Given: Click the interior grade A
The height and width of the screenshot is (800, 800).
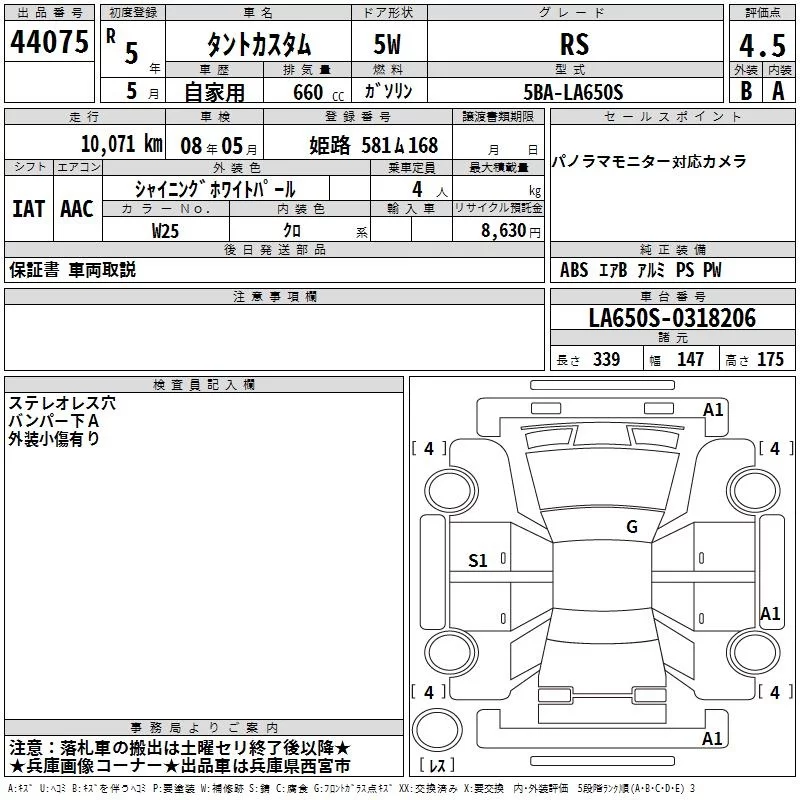Looking at the screenshot, I should point(778,91).
